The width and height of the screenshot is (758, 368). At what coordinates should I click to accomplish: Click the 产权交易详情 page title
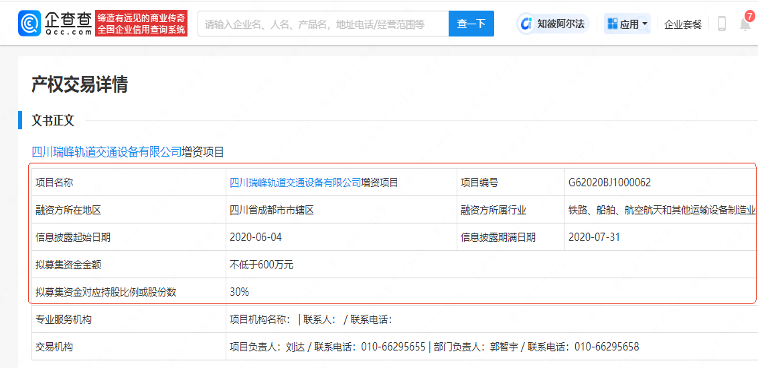pyautogui.click(x=79, y=85)
